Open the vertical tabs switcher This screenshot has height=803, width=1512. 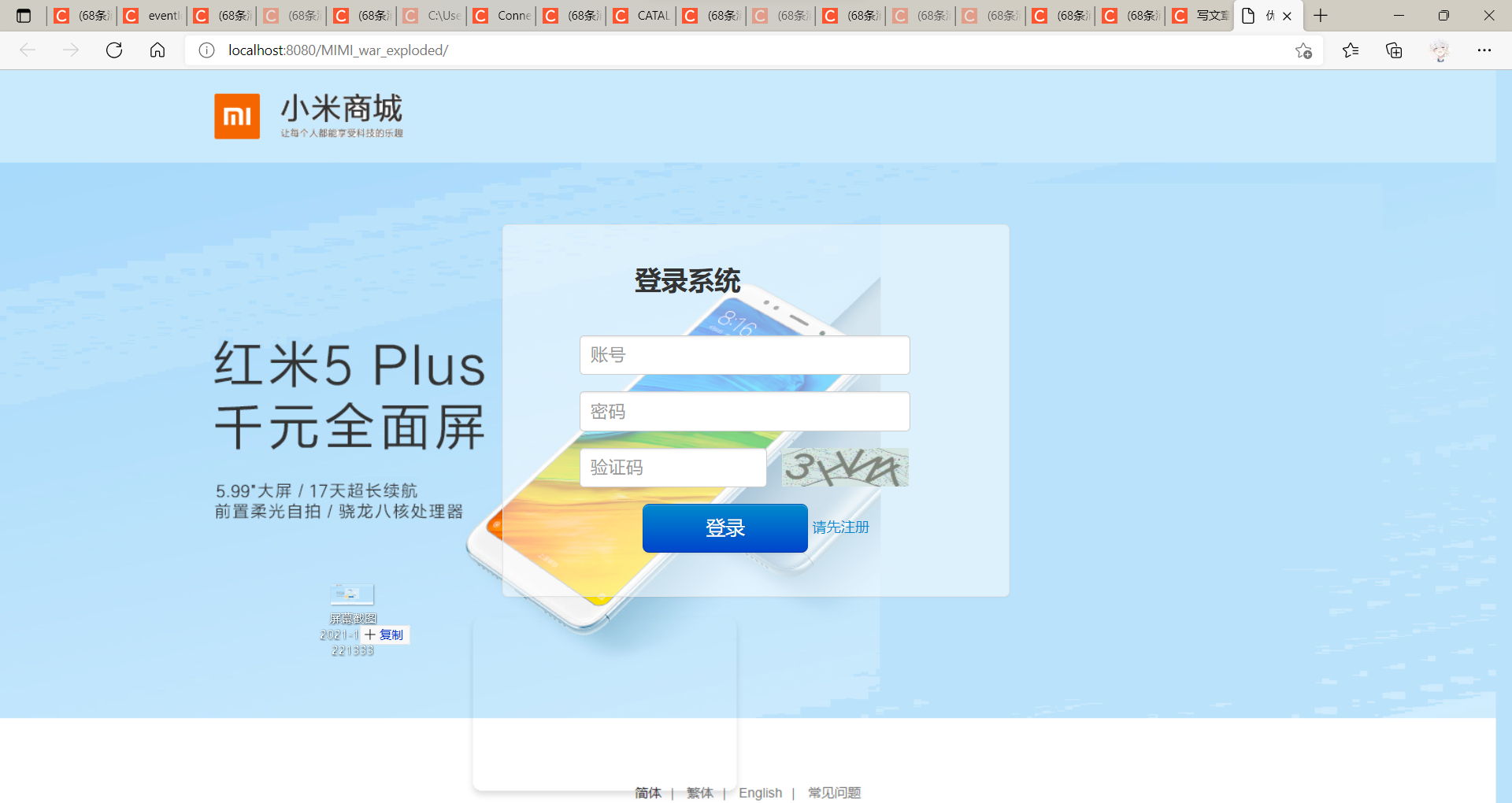click(x=24, y=15)
